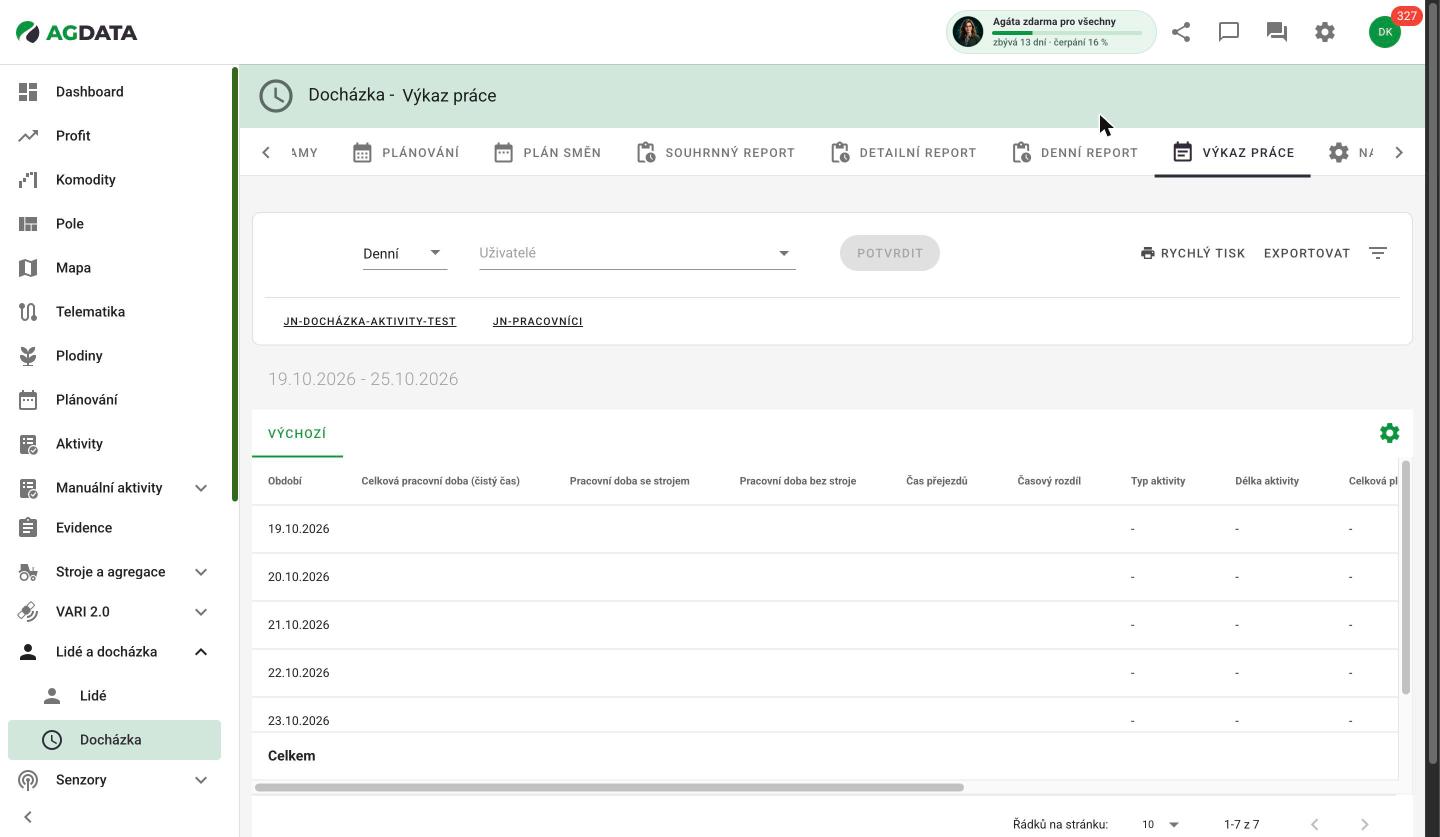Open Pole in the sidebar
The height and width of the screenshot is (837, 1440).
pos(114,224)
